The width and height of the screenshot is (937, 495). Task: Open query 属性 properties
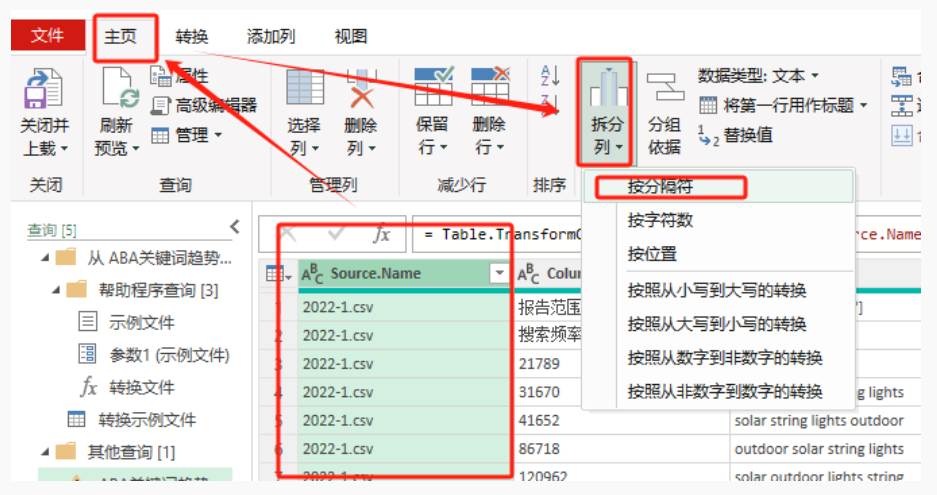179,76
